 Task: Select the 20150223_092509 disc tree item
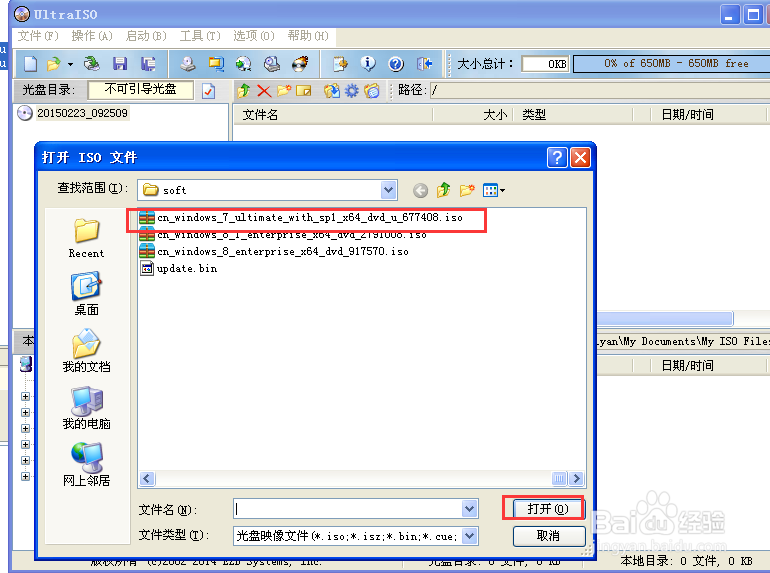coord(73,113)
